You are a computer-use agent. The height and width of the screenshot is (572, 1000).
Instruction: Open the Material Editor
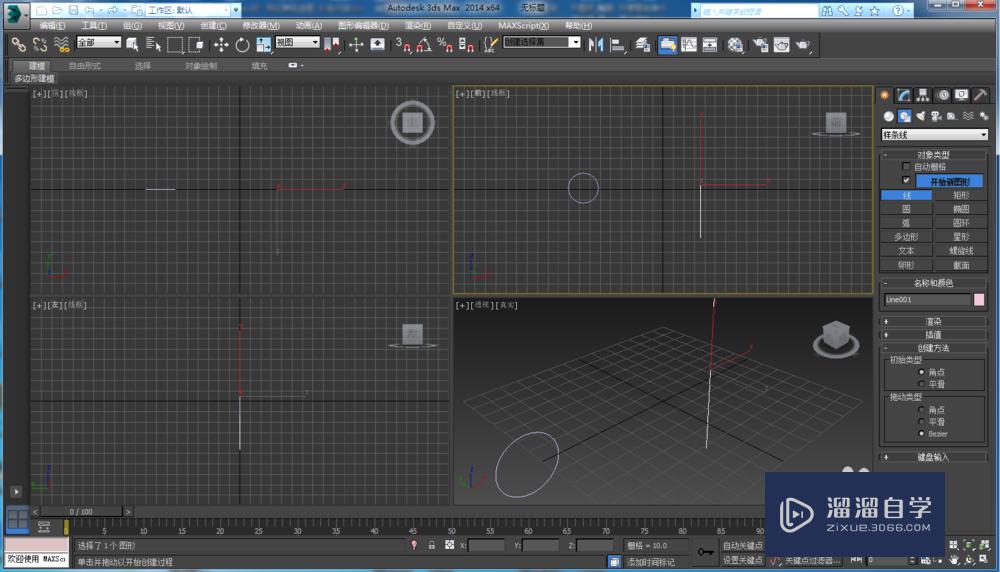coord(735,45)
